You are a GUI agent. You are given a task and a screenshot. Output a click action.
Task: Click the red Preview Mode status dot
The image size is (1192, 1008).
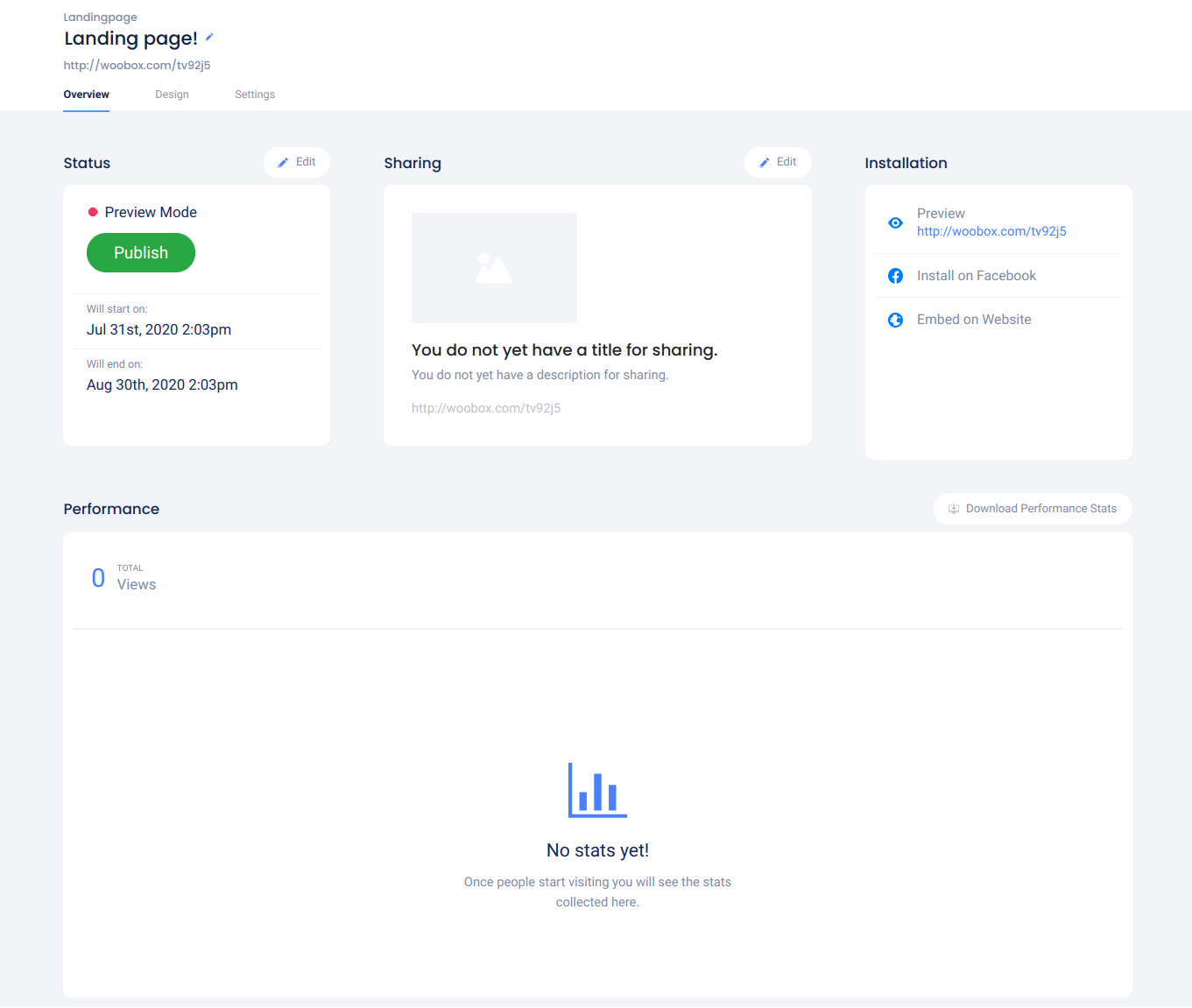[93, 212]
